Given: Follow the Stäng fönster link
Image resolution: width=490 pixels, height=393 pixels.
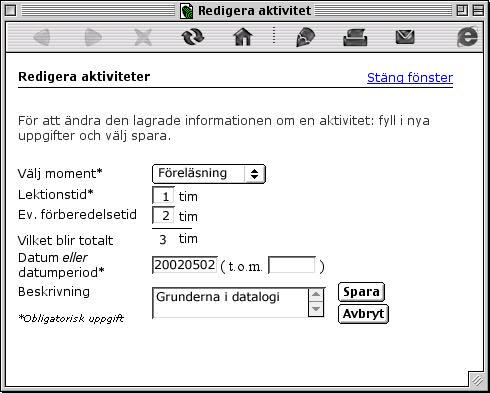Looking at the screenshot, I should coord(410,78).
